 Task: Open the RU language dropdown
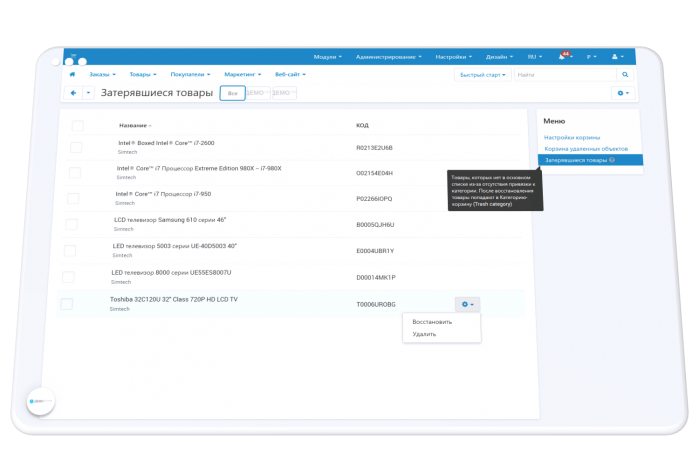click(535, 57)
